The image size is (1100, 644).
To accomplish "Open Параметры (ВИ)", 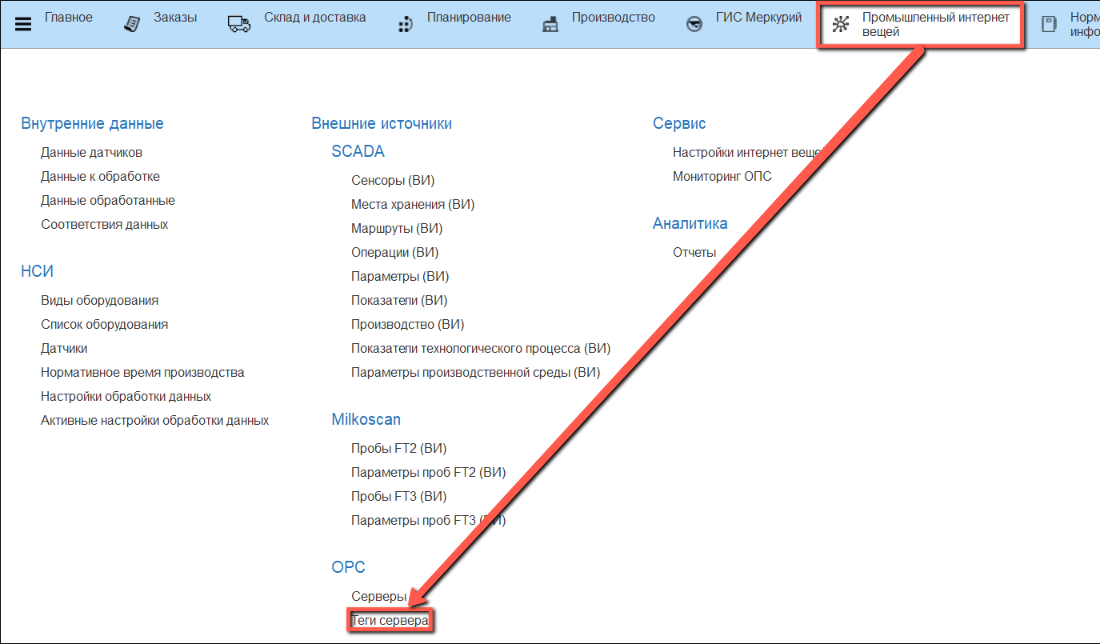I will (400, 276).
